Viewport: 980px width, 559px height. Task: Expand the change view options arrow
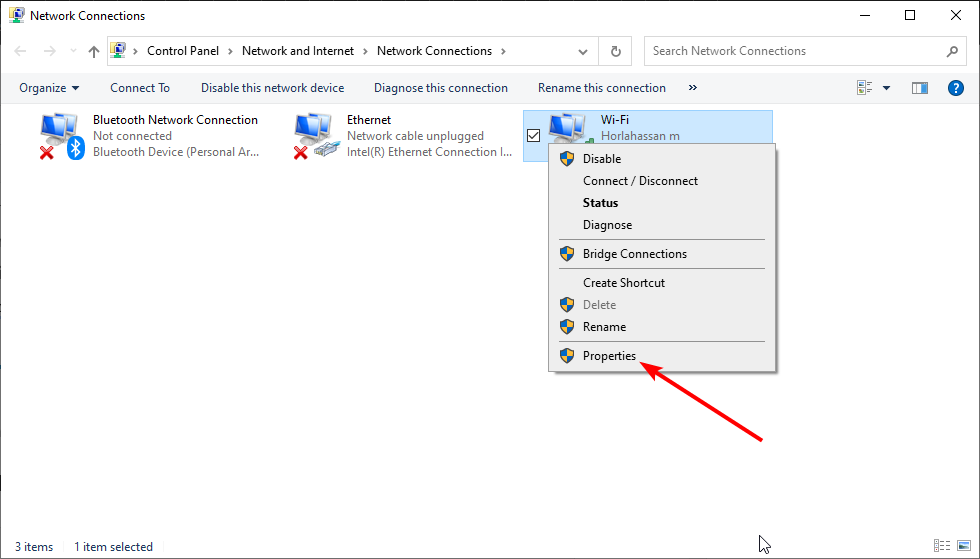point(886,88)
